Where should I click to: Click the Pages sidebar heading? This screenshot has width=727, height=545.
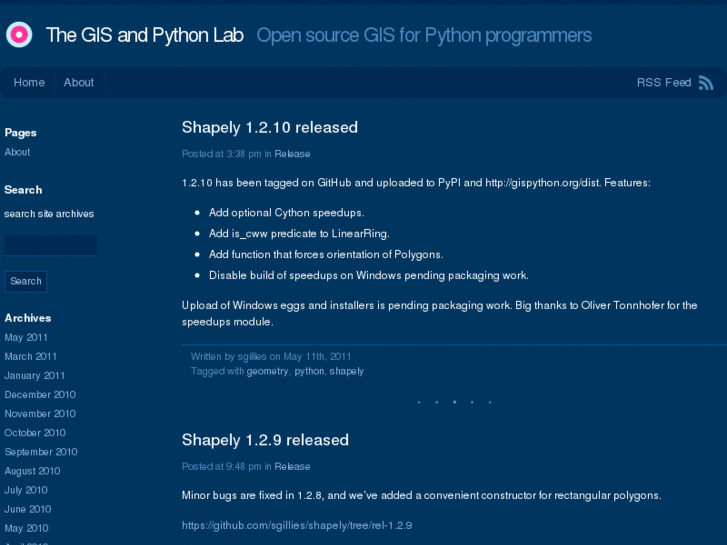(x=20, y=133)
